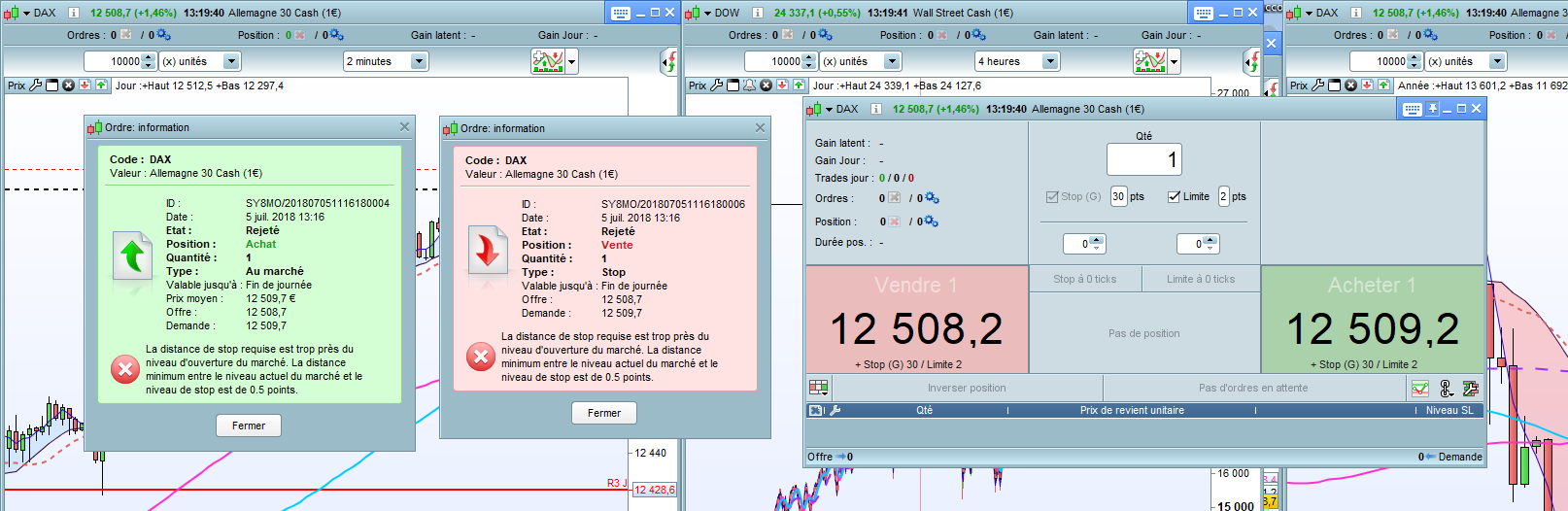Viewport: 1568px width, 511px height.
Task: Click the Prix de revient unitaire column header
Action: [x=1132, y=410]
